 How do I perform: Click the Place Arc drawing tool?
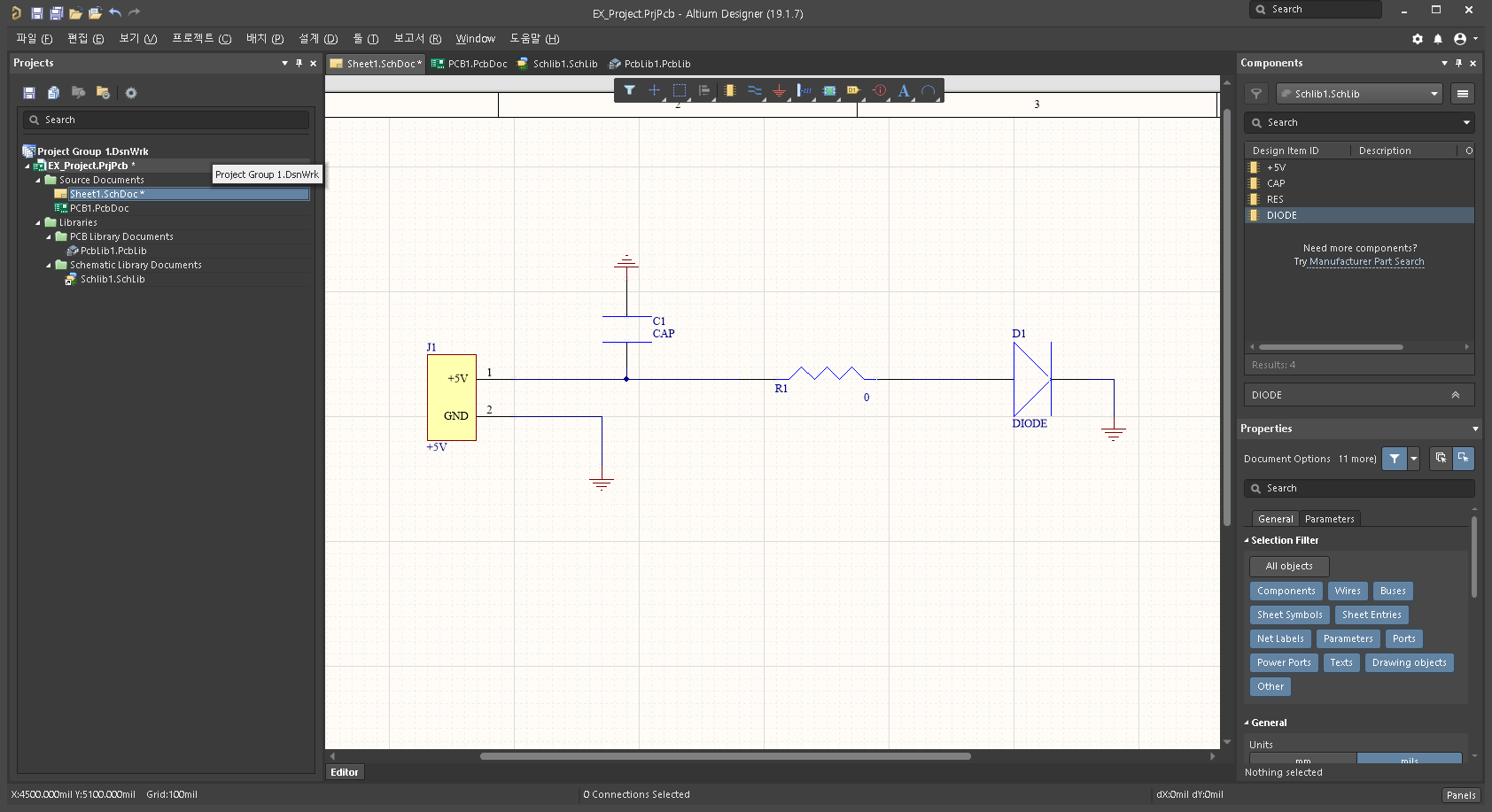tap(929, 90)
